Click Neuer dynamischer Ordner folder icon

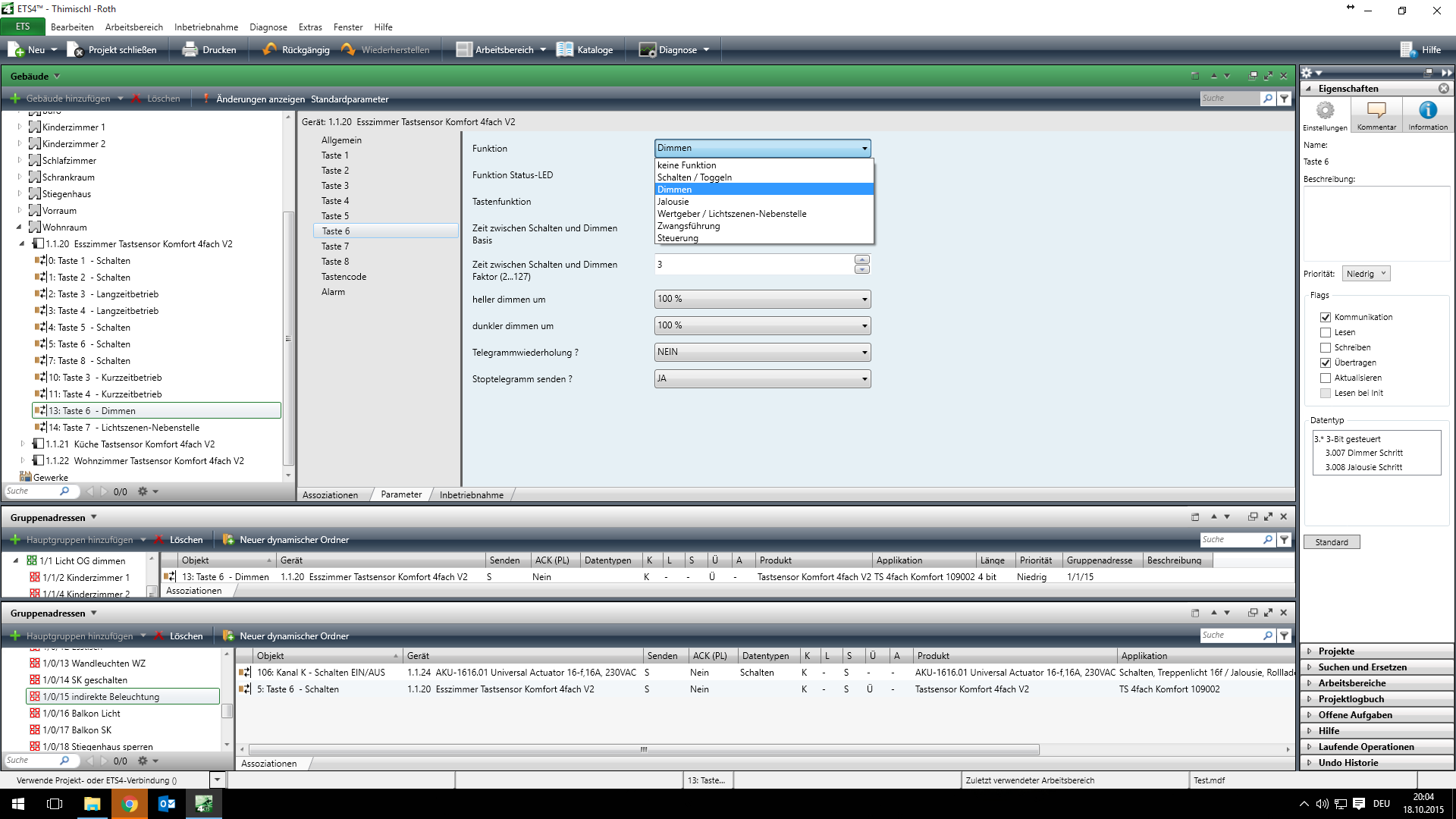pyautogui.click(x=228, y=540)
